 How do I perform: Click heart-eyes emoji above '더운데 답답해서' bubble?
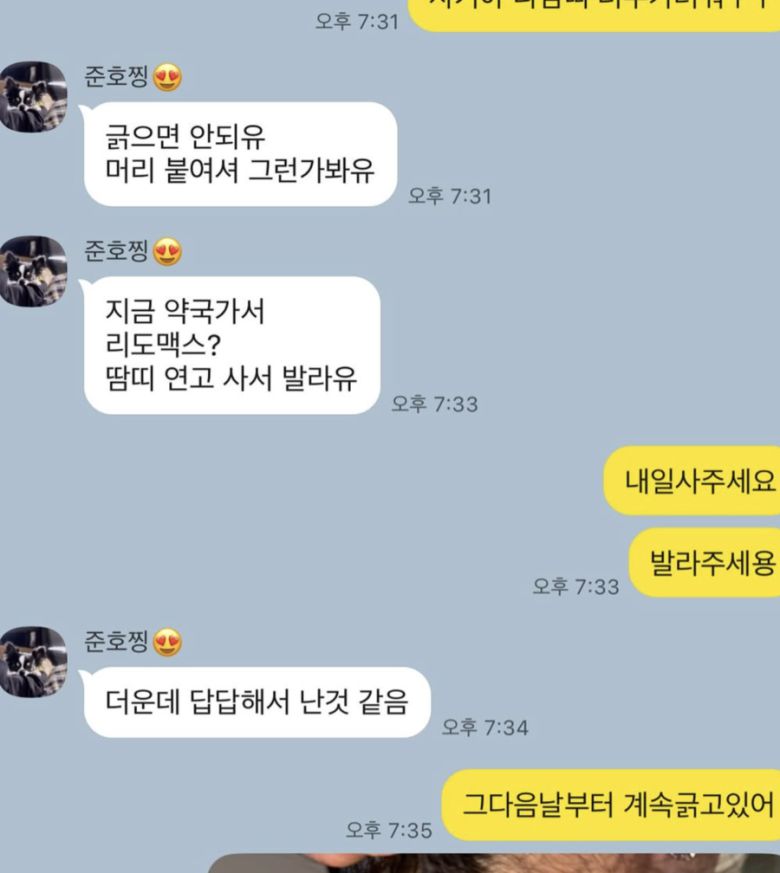tap(168, 642)
